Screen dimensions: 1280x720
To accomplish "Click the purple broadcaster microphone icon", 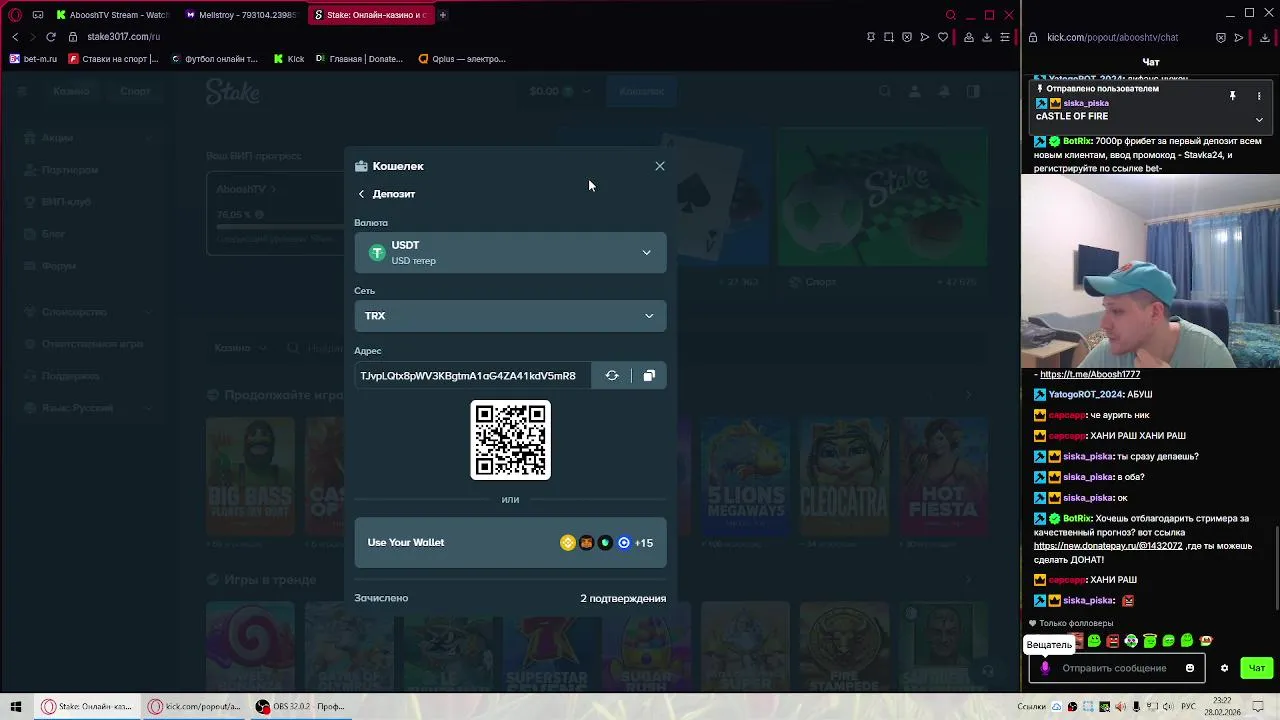I will coord(1045,668).
